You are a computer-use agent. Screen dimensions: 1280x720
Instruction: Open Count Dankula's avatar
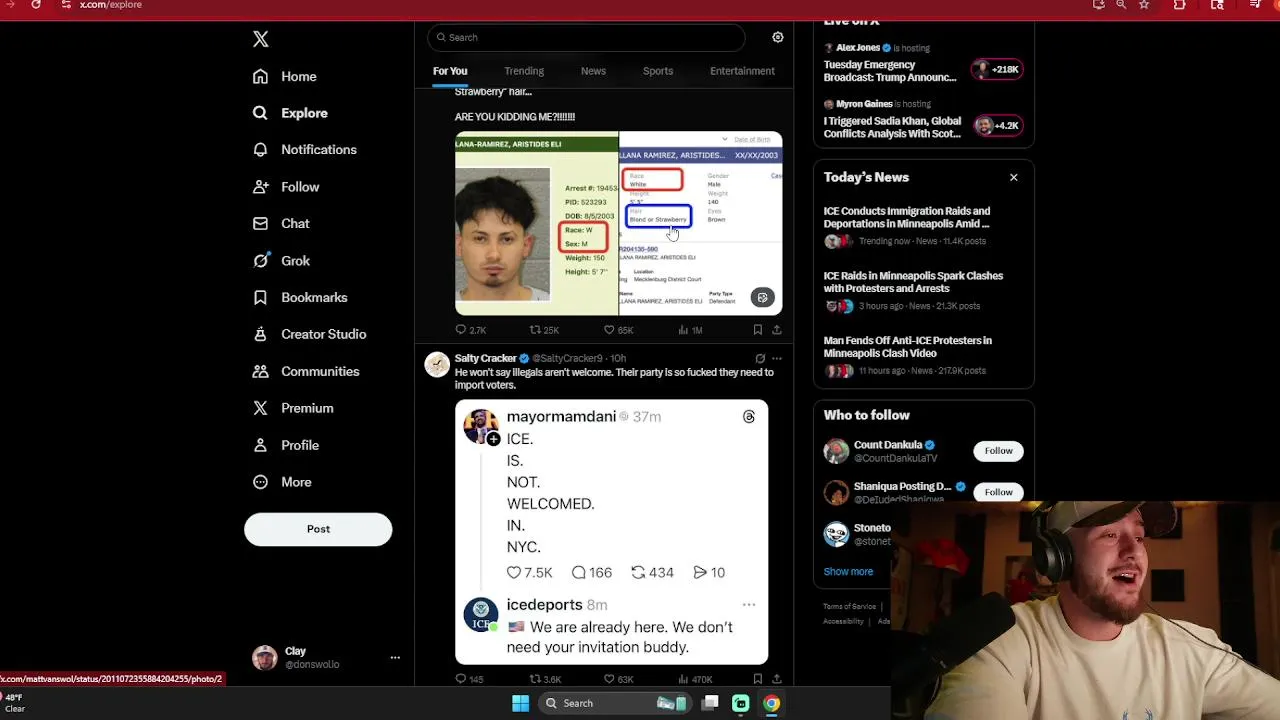(x=836, y=451)
